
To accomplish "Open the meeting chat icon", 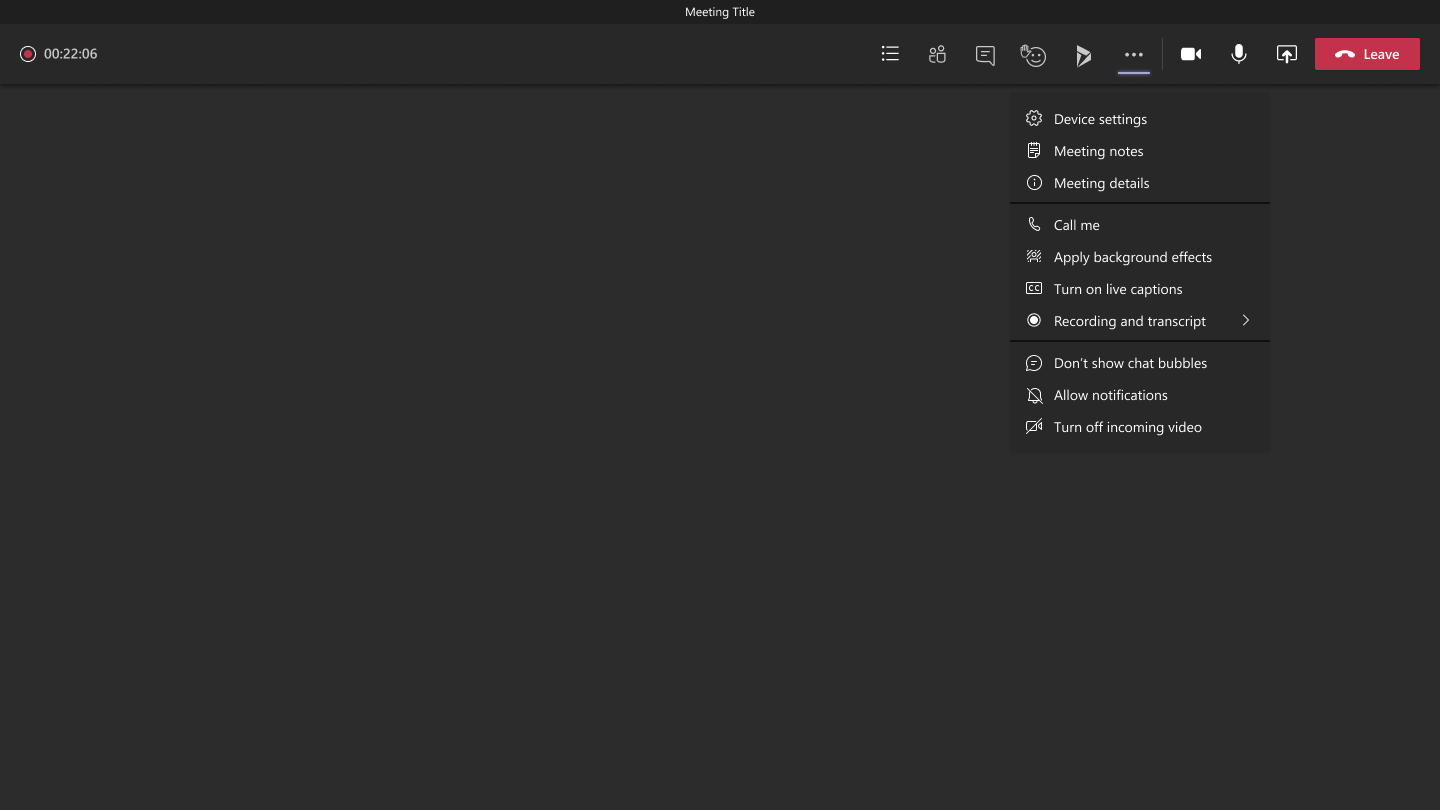I will [985, 55].
